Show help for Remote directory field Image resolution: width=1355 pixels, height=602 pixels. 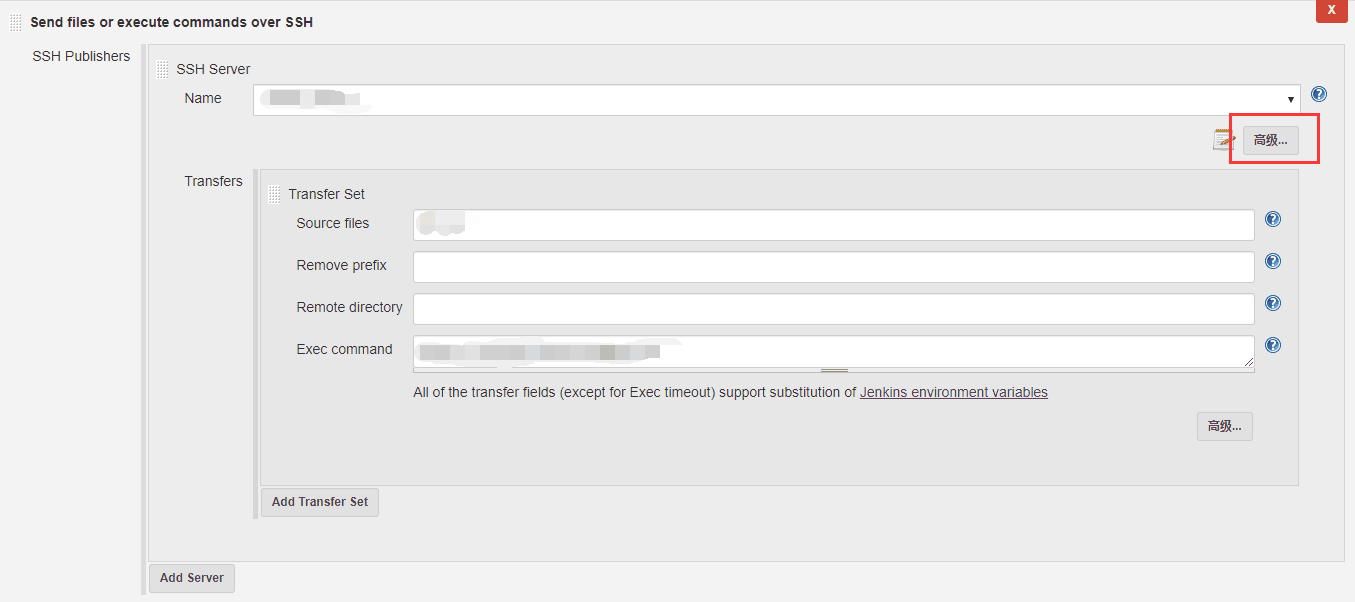click(1273, 304)
